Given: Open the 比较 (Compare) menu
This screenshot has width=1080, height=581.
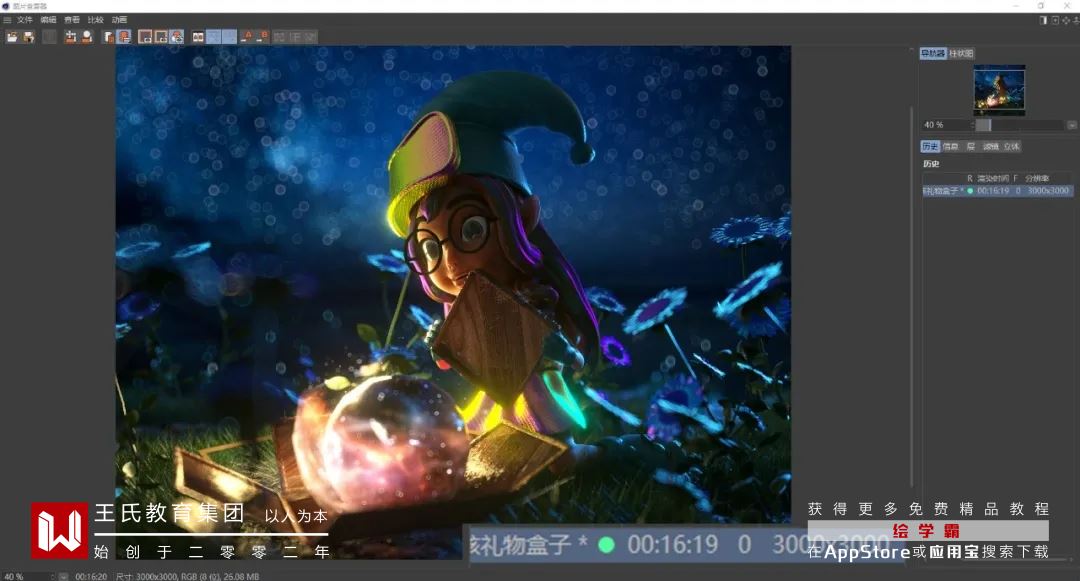Looking at the screenshot, I should tap(96, 20).
